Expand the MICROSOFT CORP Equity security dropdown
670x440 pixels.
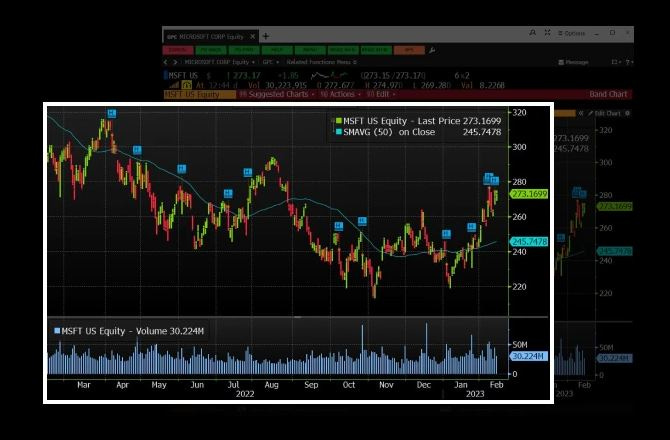tap(219, 62)
